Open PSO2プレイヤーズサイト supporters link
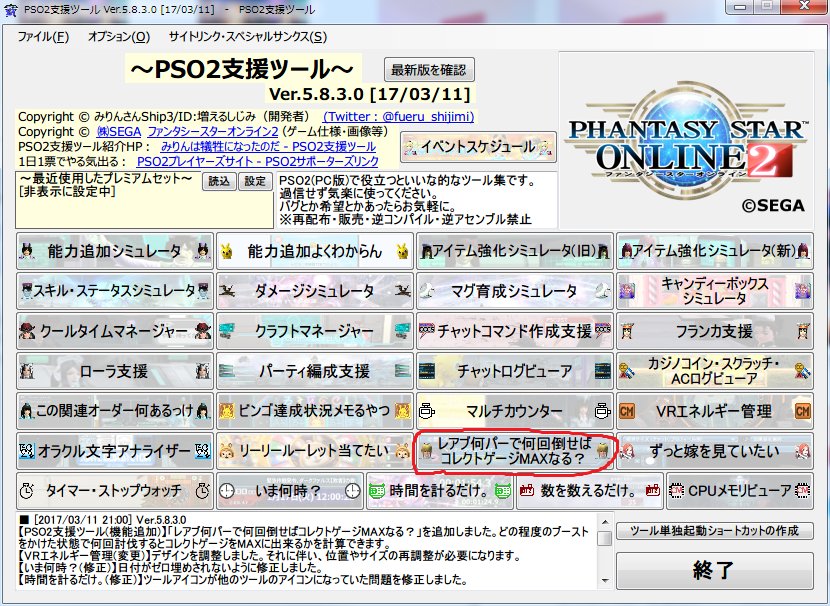 (258, 161)
